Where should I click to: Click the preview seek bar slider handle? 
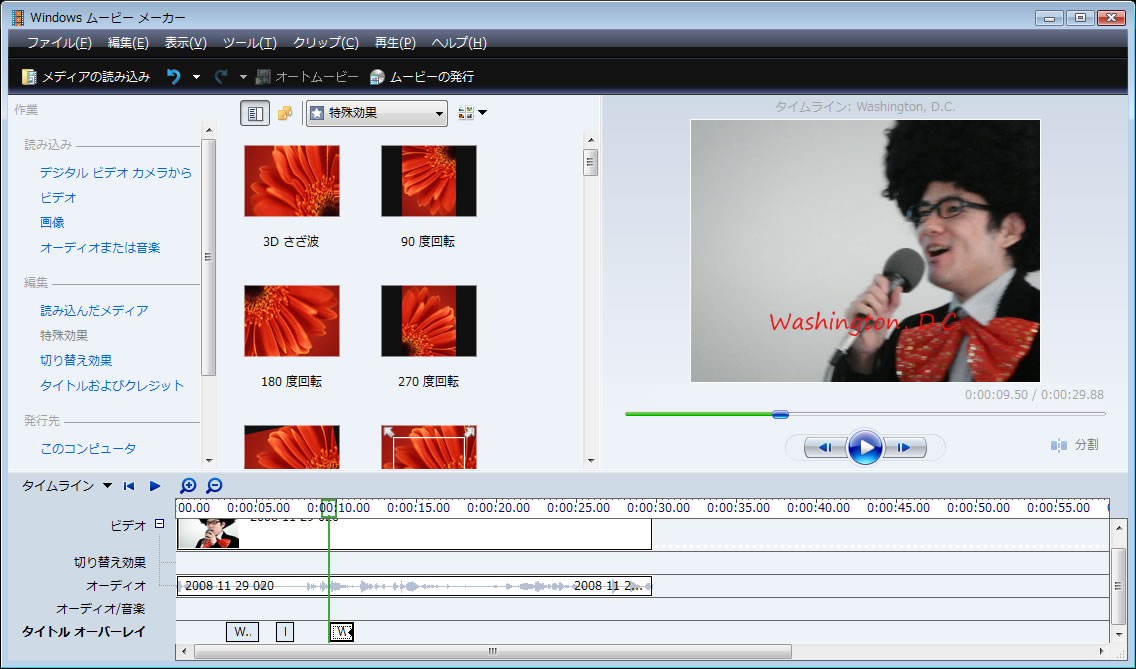(780, 414)
